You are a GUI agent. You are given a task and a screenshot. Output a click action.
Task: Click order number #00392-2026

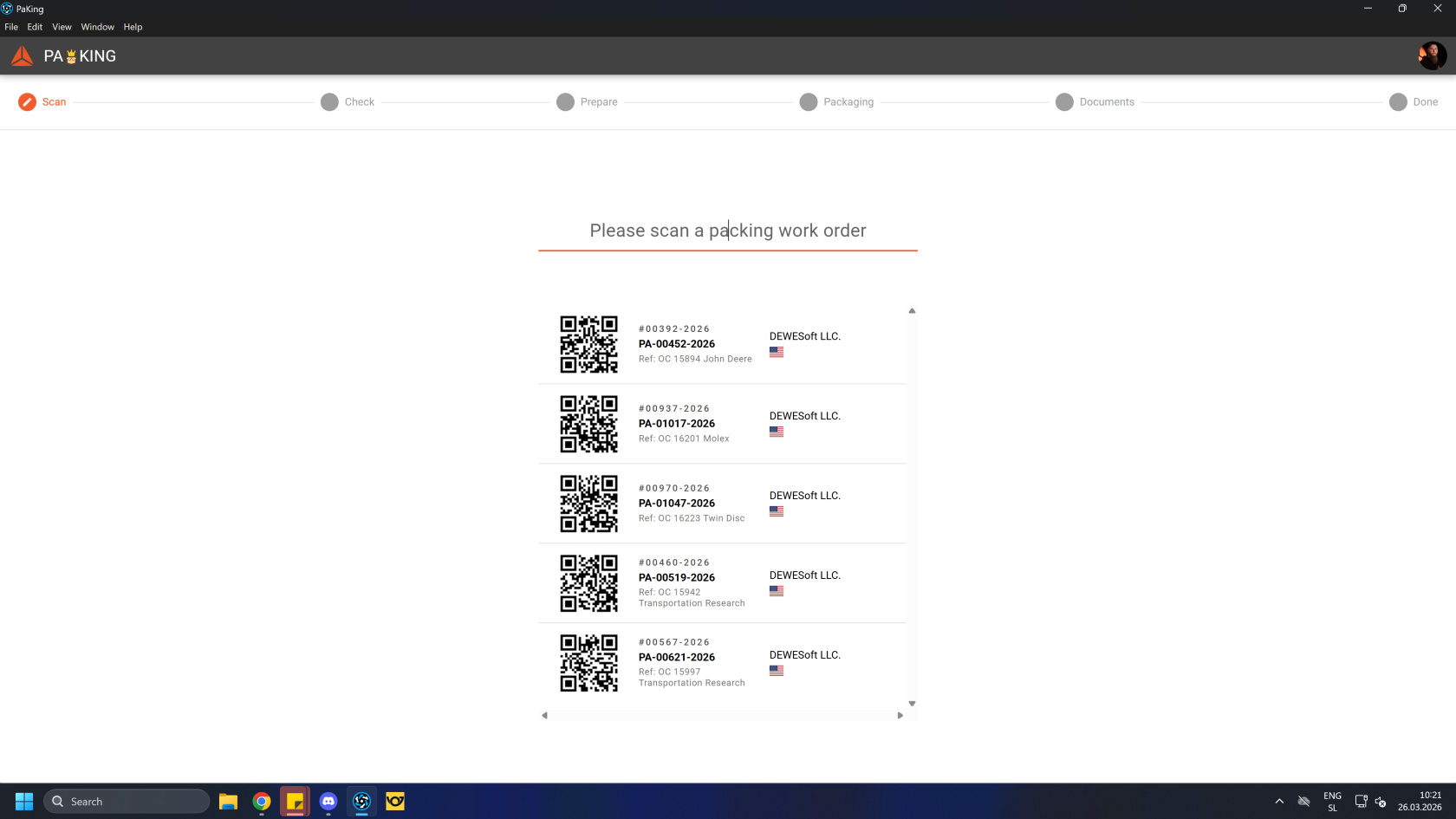[x=674, y=329]
